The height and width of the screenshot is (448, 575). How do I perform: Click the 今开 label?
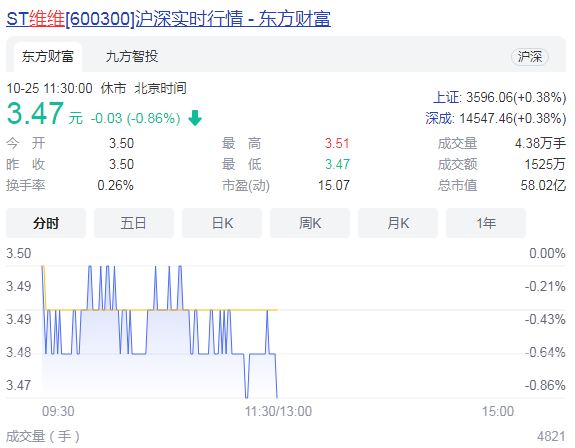click(x=26, y=143)
